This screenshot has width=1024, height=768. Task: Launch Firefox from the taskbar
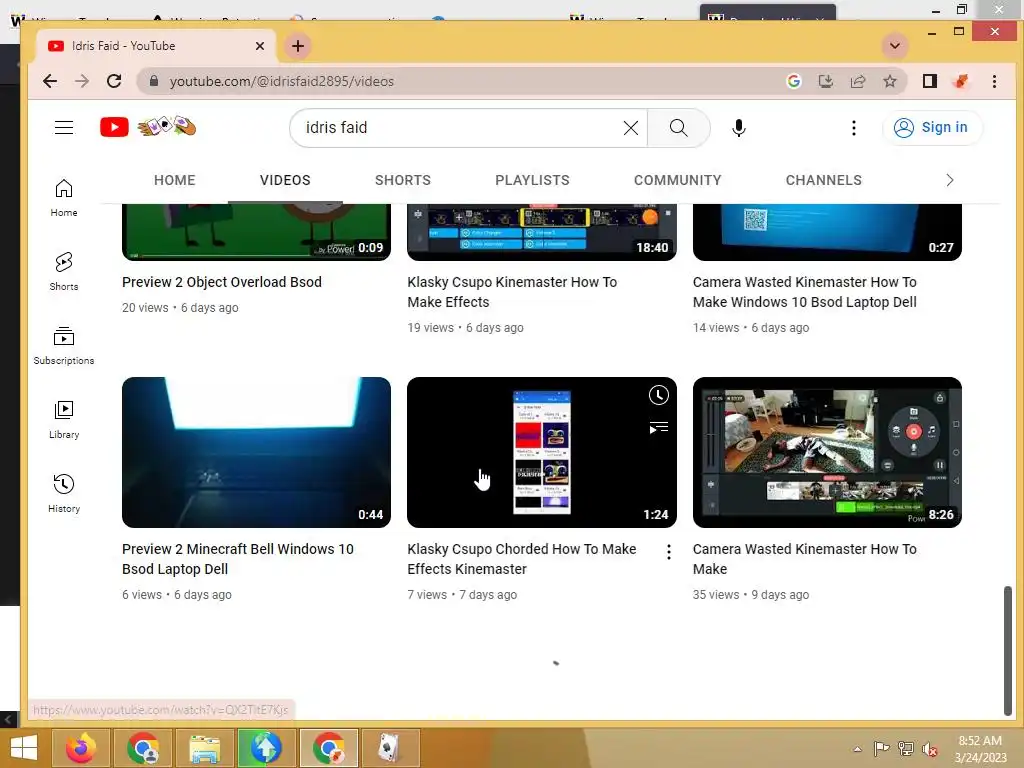[x=81, y=748]
